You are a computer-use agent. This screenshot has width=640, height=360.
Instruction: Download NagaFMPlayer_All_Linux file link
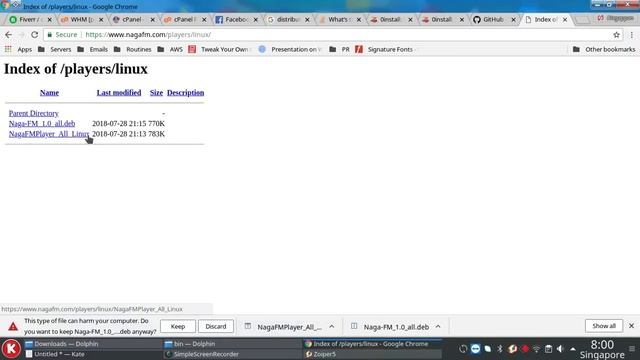click(49, 134)
